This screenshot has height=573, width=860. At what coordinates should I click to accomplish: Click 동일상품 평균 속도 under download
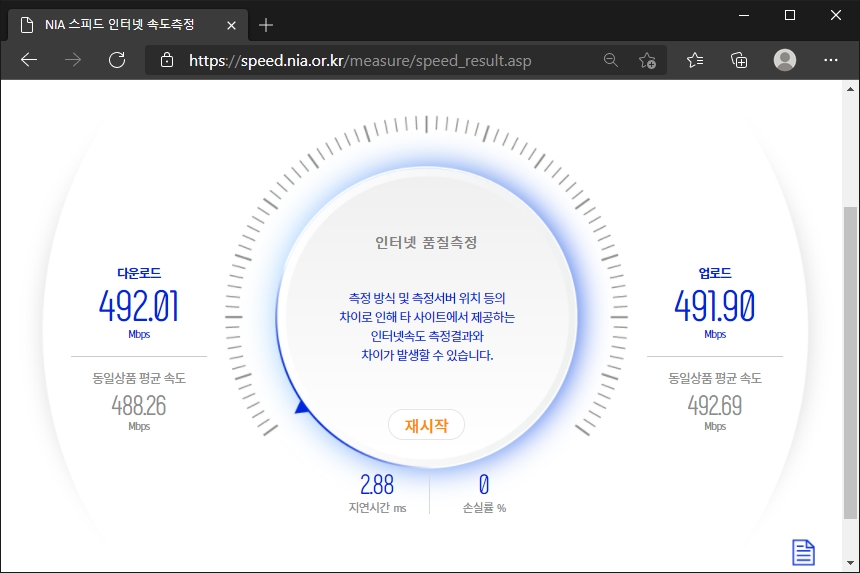tap(139, 378)
